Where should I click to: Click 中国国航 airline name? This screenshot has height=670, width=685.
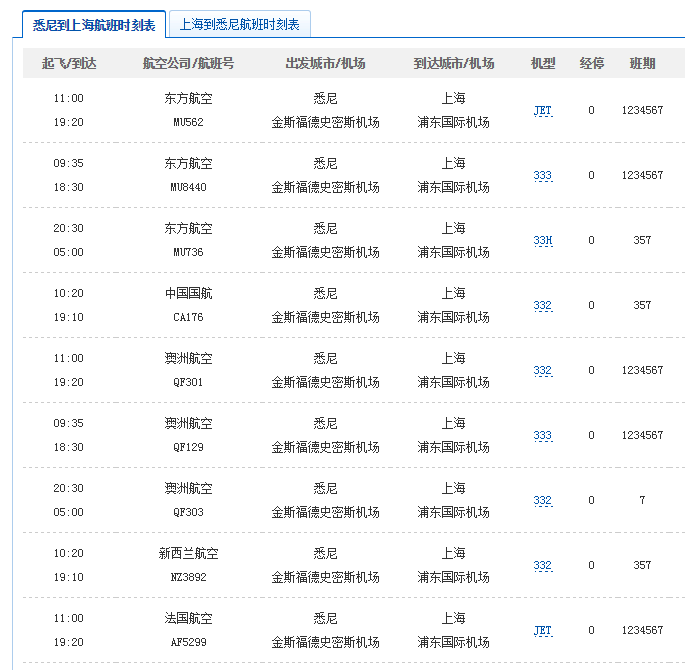pos(188,294)
